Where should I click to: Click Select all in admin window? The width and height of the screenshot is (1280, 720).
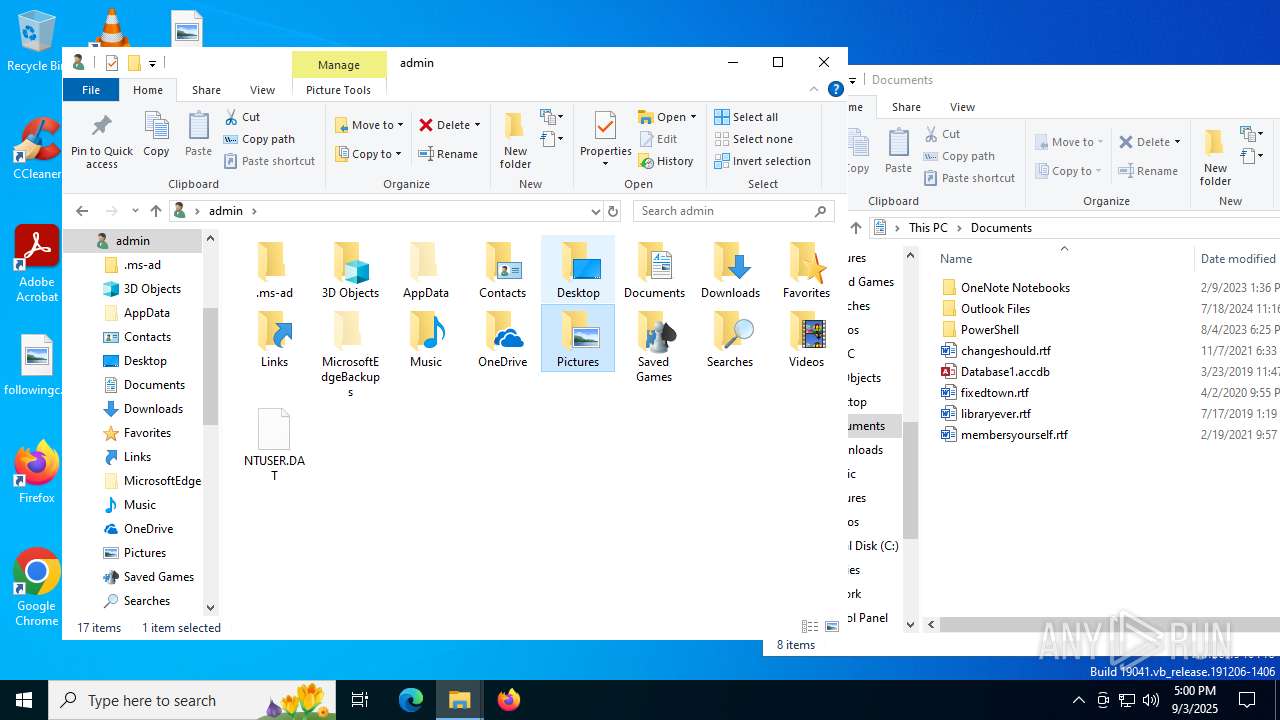746,117
